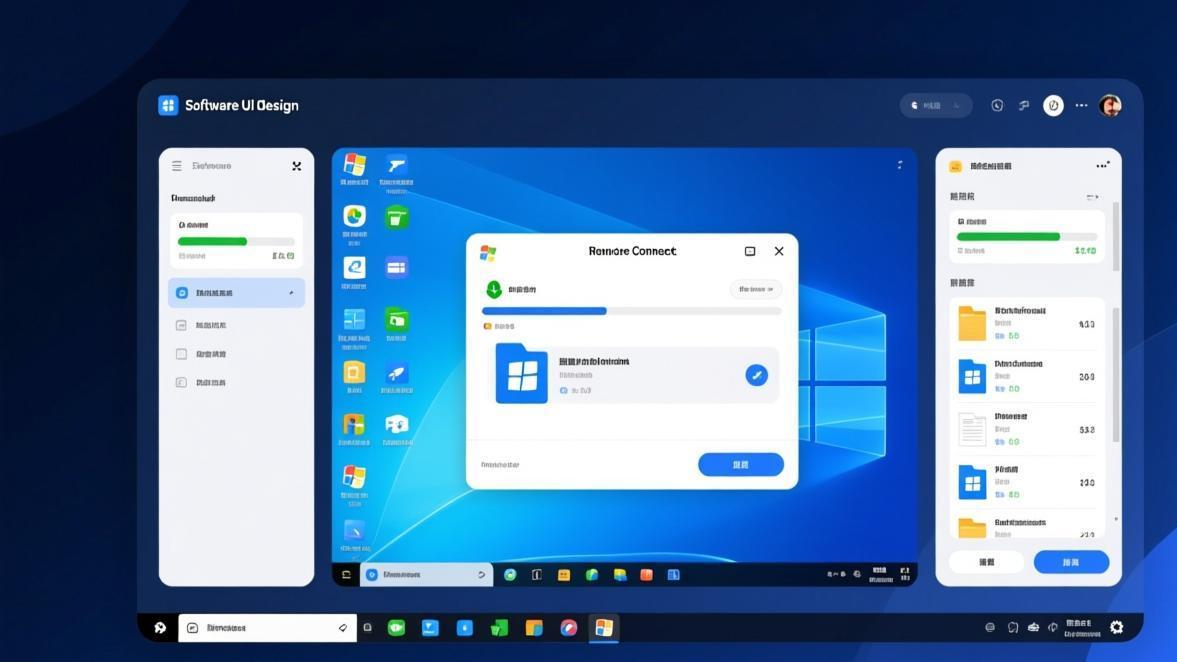Click the gray text link at dialog bottom left
1177x662 pixels.
(500, 465)
